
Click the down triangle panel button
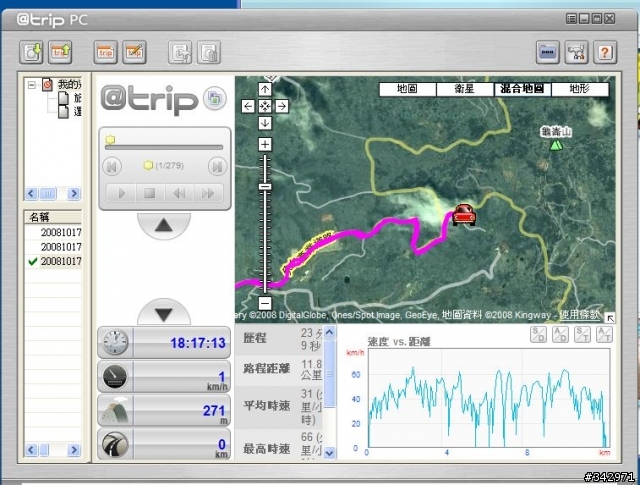click(x=164, y=313)
